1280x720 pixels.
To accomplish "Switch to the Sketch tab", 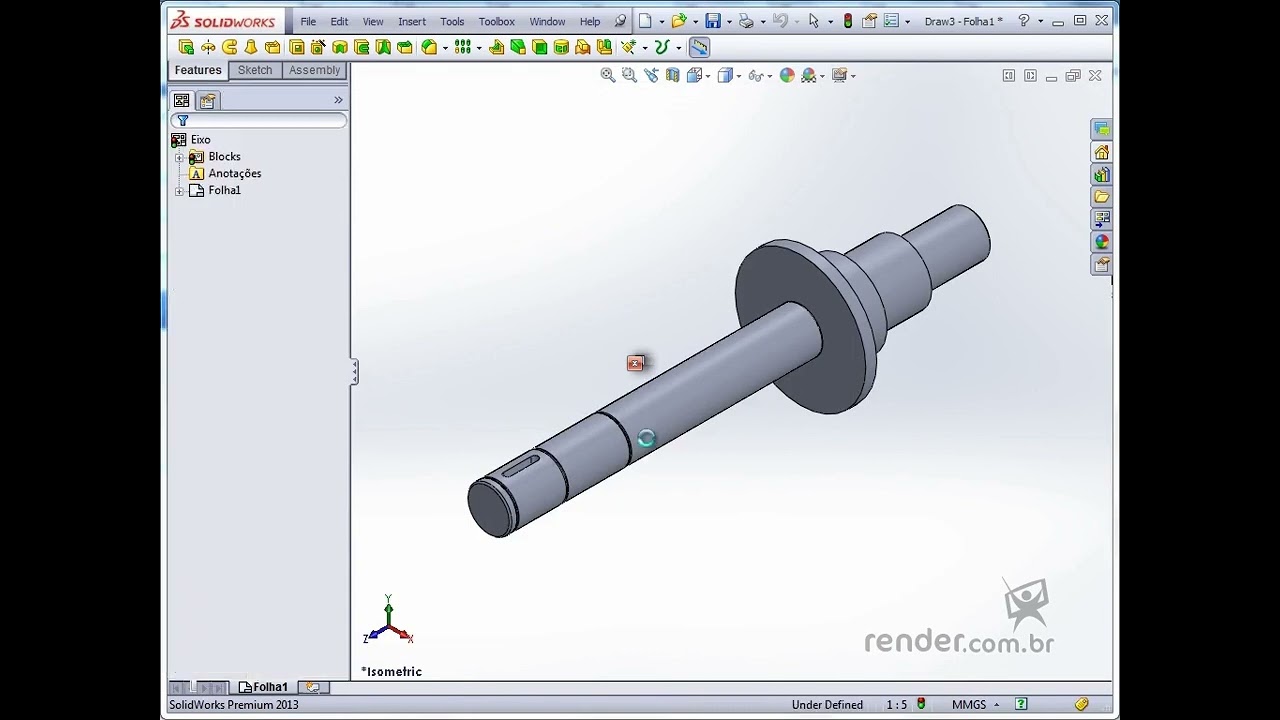I will pyautogui.click(x=255, y=70).
